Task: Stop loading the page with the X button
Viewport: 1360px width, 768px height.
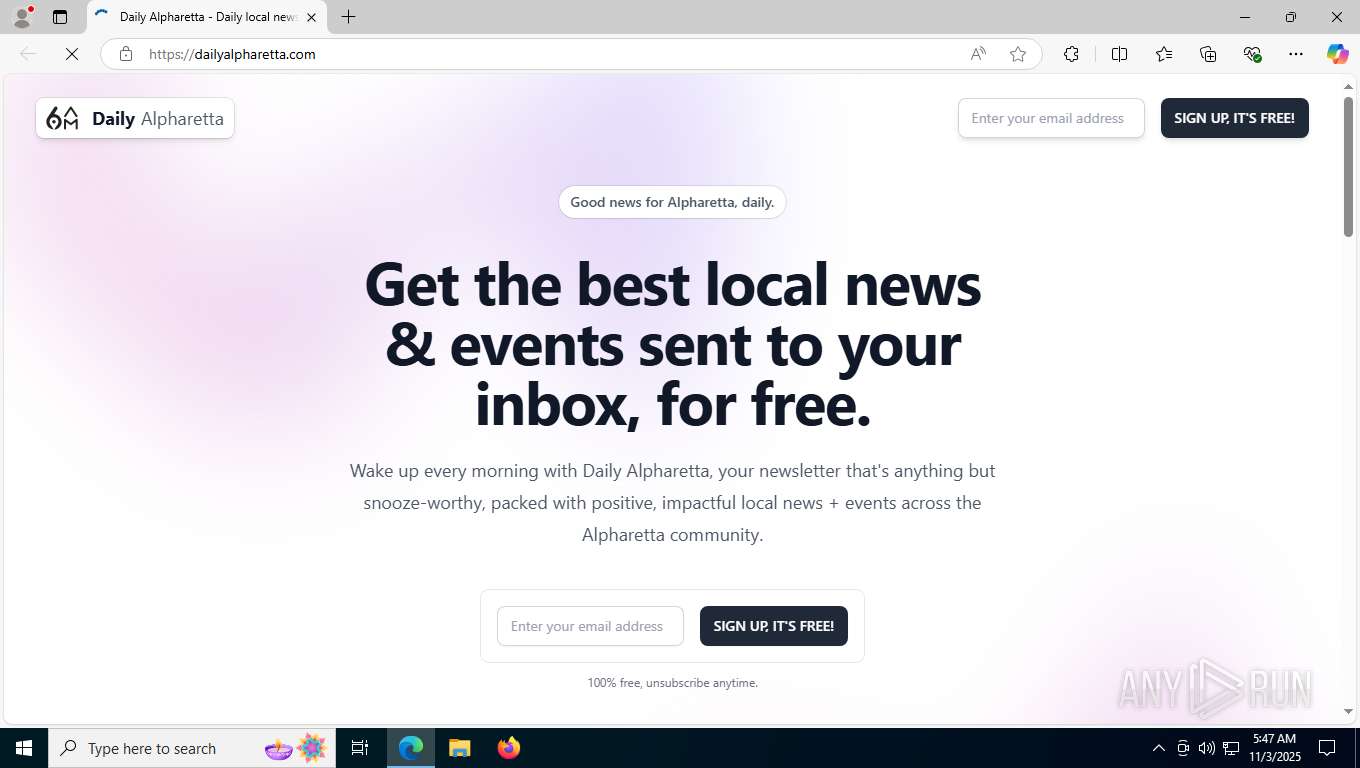Action: pos(72,54)
